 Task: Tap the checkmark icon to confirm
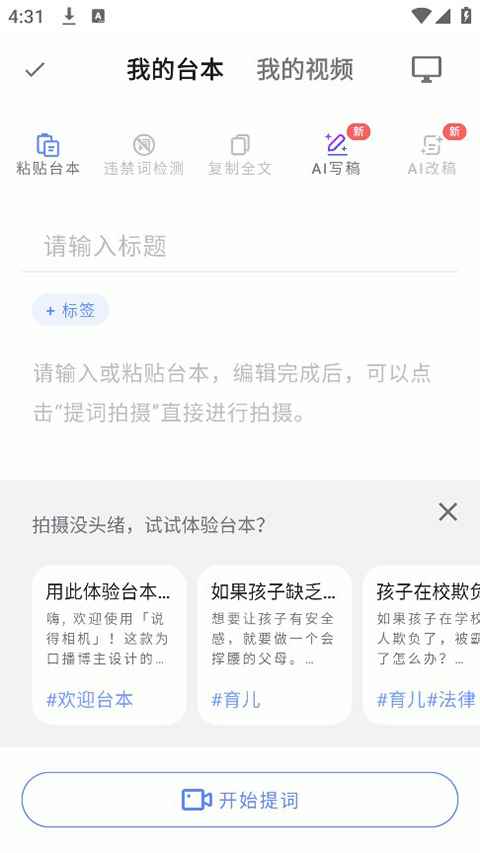35,69
